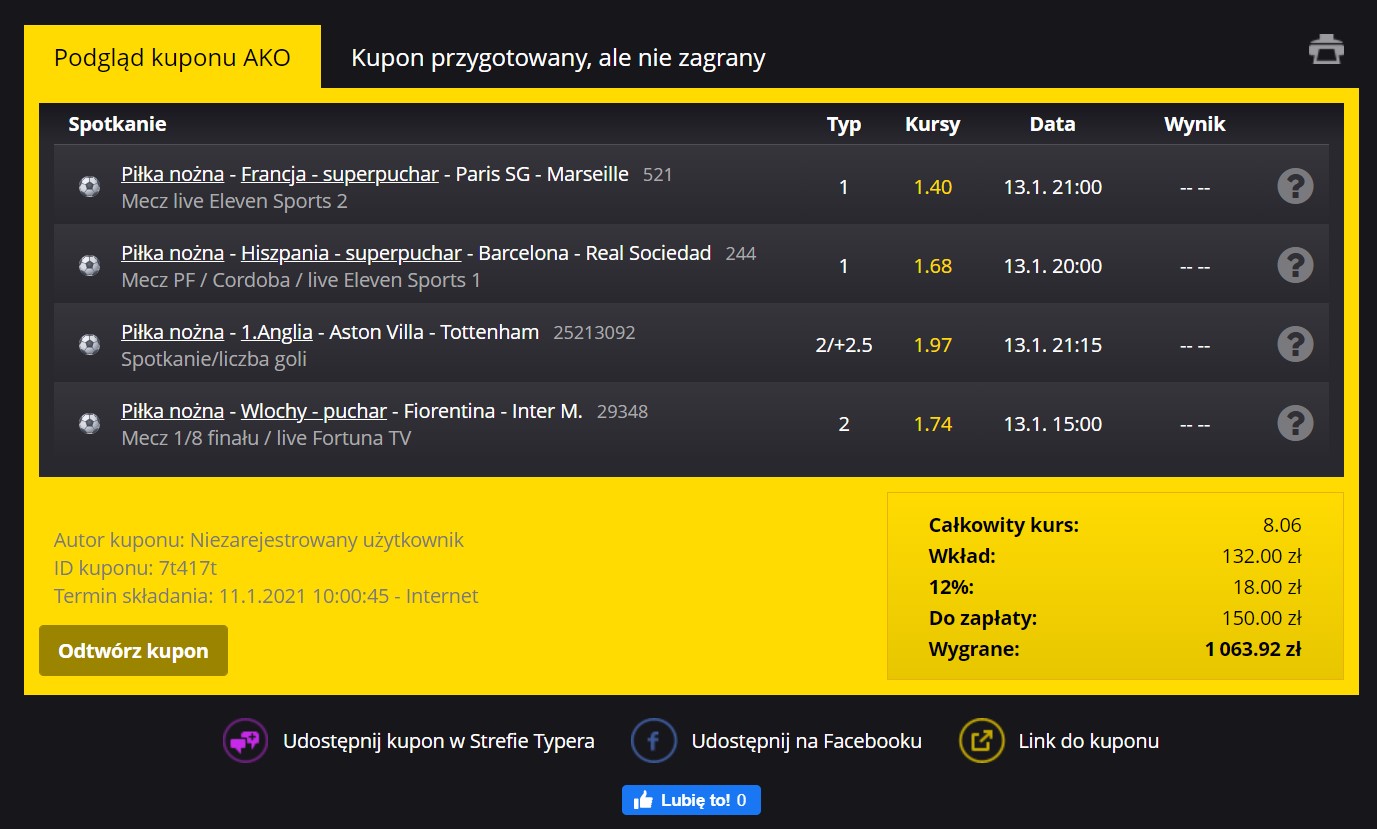Open Piłka nożna link in Aston Villa row
The height and width of the screenshot is (829, 1377).
click(173, 332)
